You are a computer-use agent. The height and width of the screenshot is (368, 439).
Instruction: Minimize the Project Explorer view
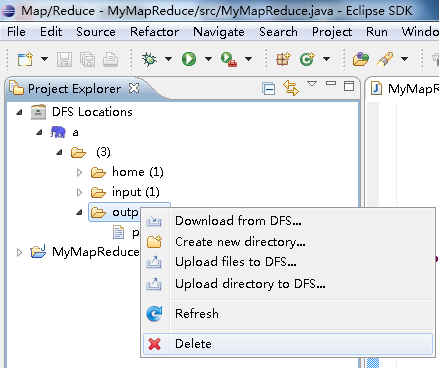pos(331,83)
